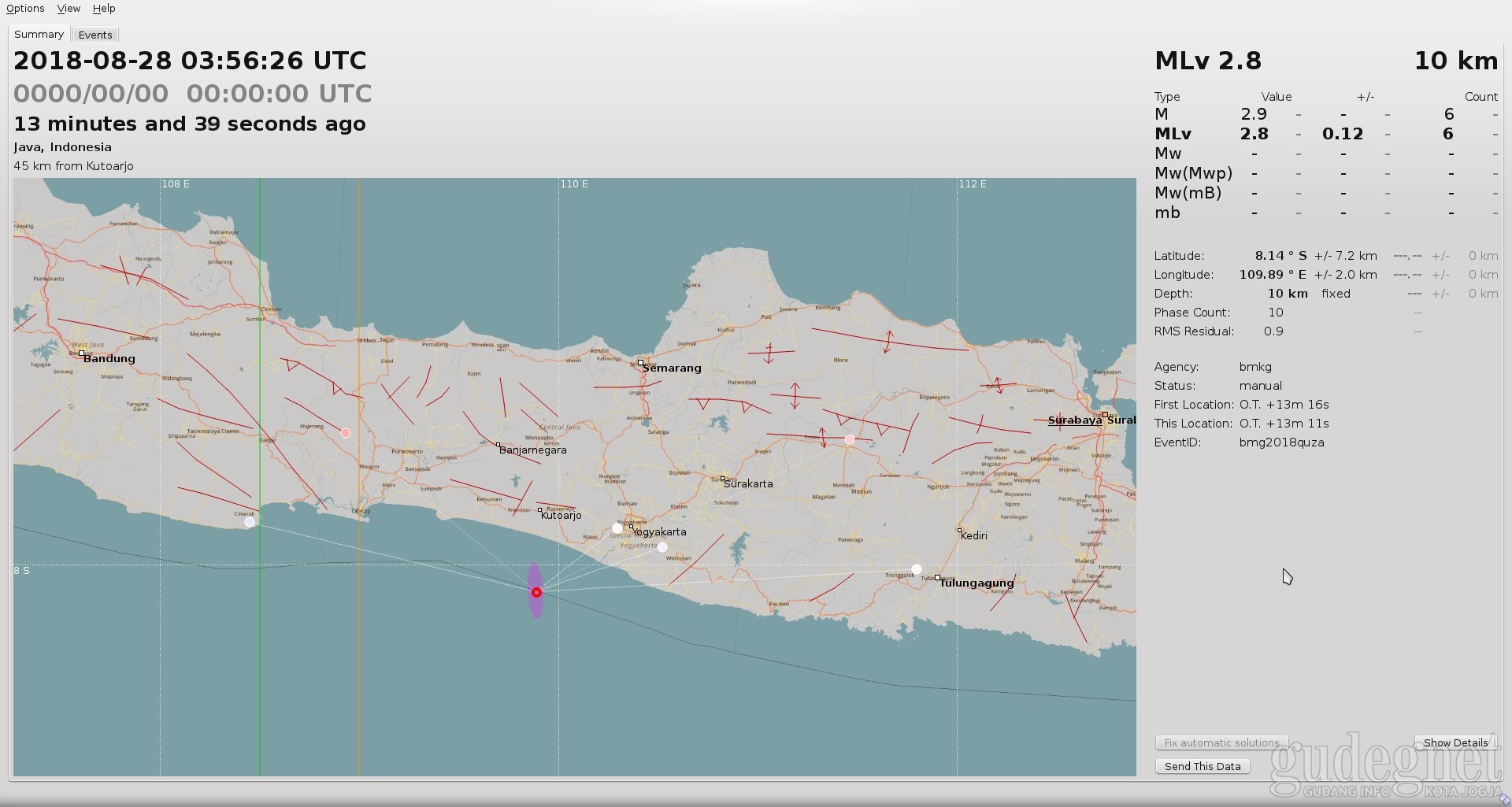1512x807 pixels.
Task: Click the 10 km depth heading
Action: pos(1456,61)
